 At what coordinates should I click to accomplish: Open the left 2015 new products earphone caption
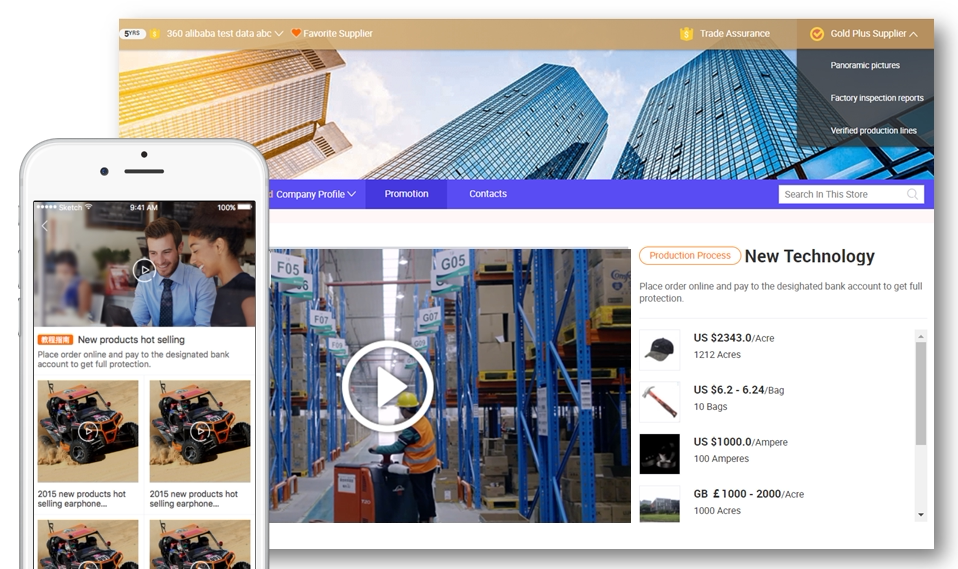[81, 499]
